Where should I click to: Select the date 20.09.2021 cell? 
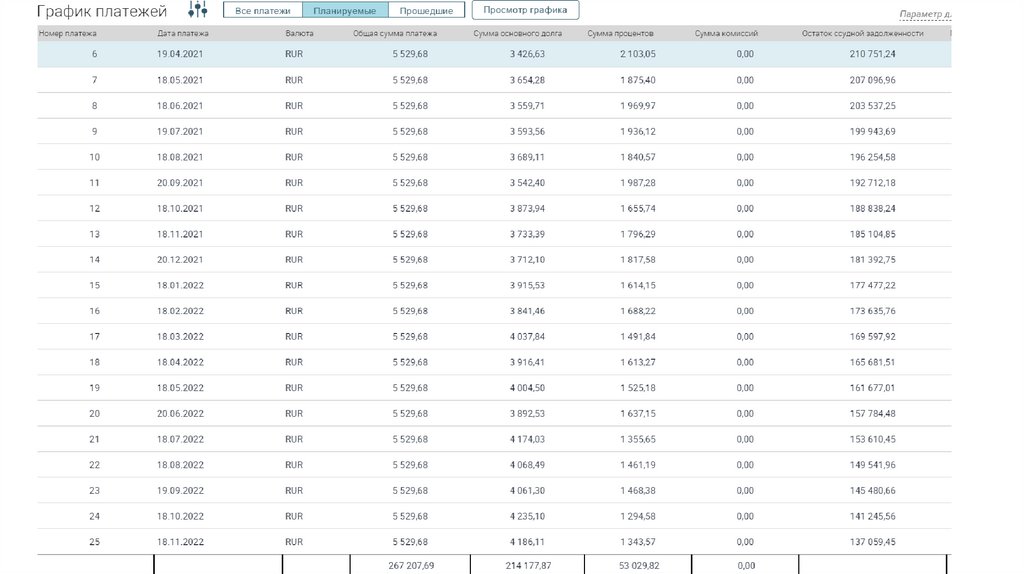pos(180,183)
